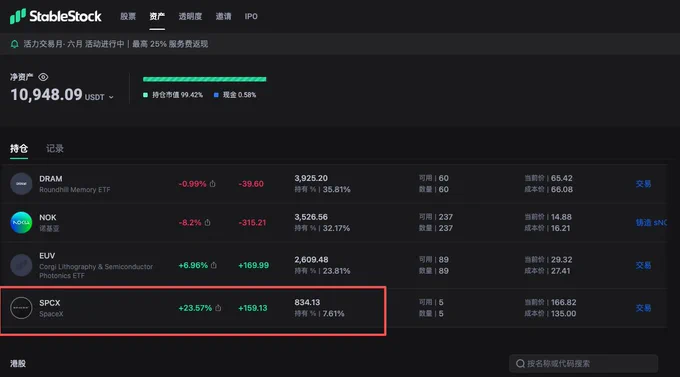Click the search magnifier icon
680x377 pixels.
coord(520,364)
